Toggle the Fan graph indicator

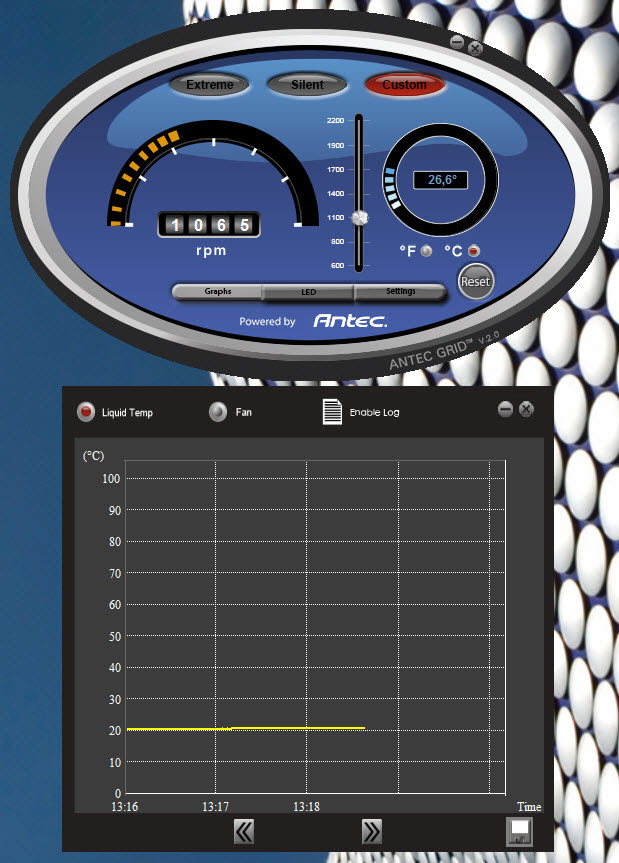[218, 412]
